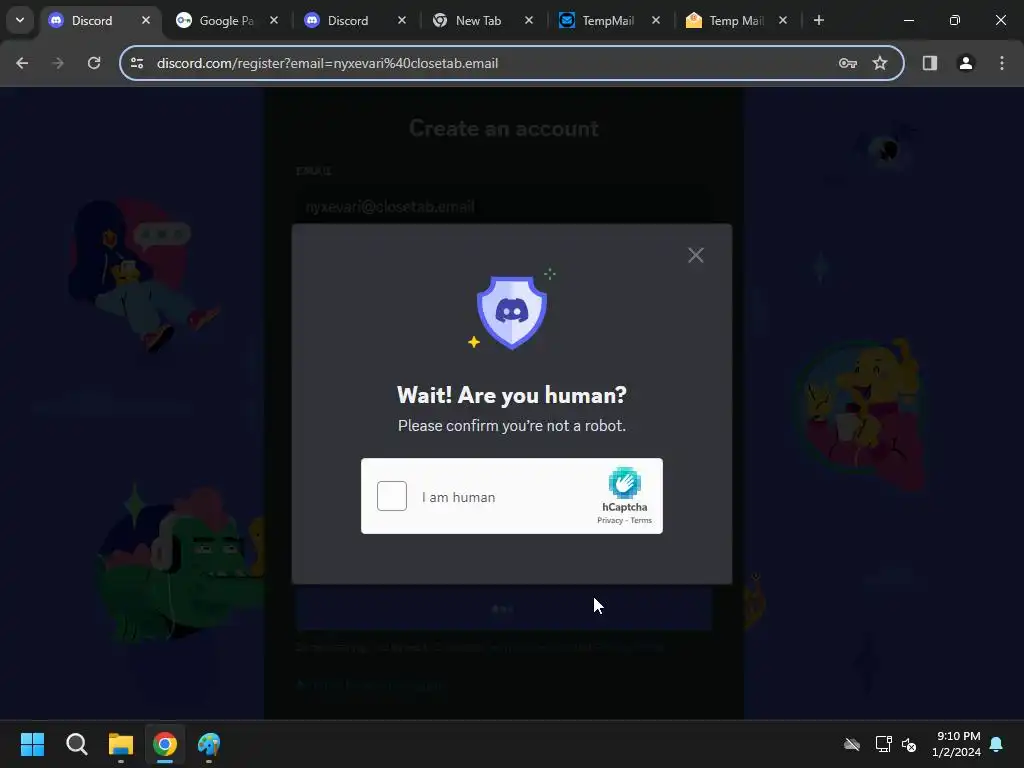1024x768 pixels.
Task: Click the address bar URL
Action: (327, 63)
